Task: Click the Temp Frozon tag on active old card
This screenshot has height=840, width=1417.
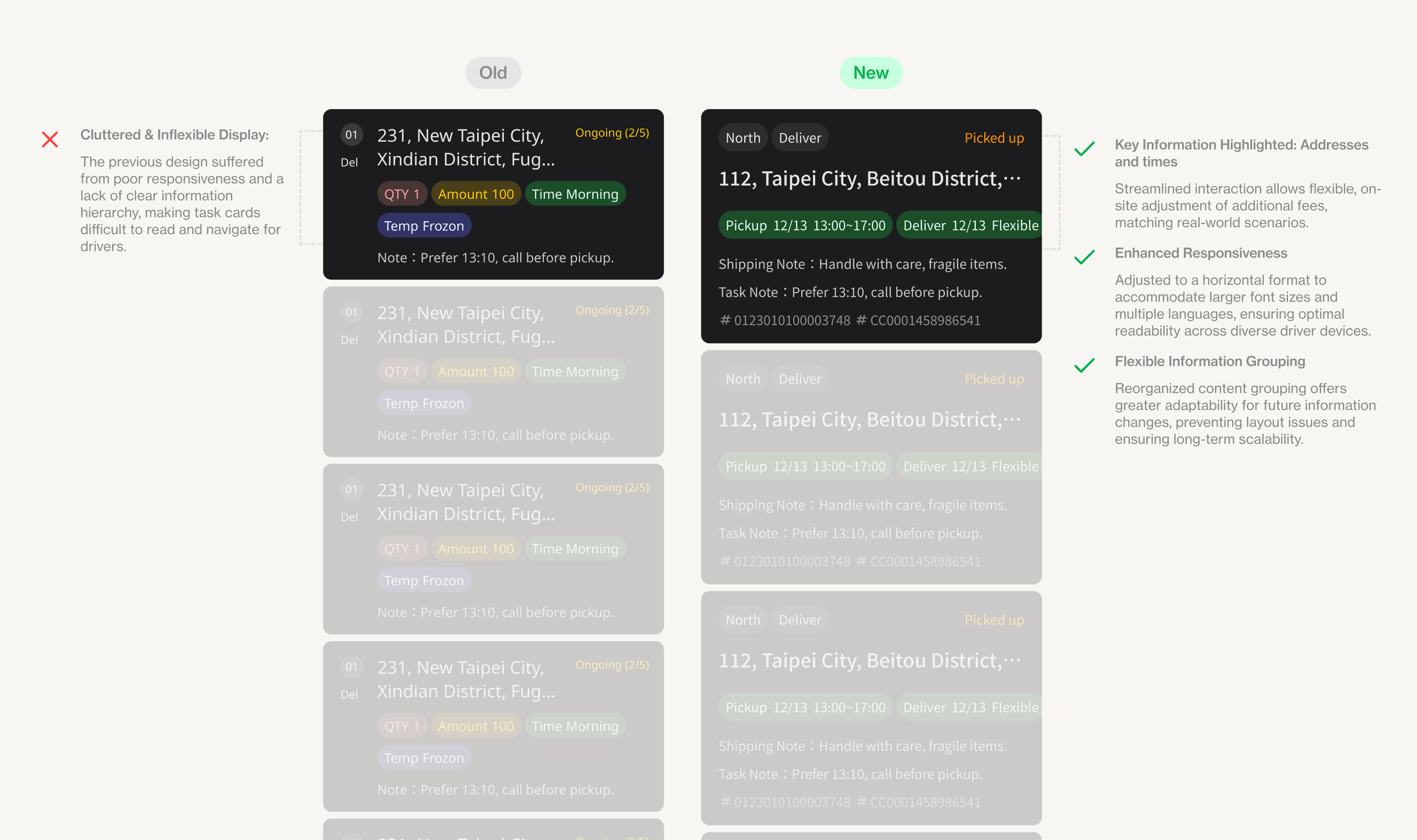Action: (x=424, y=226)
